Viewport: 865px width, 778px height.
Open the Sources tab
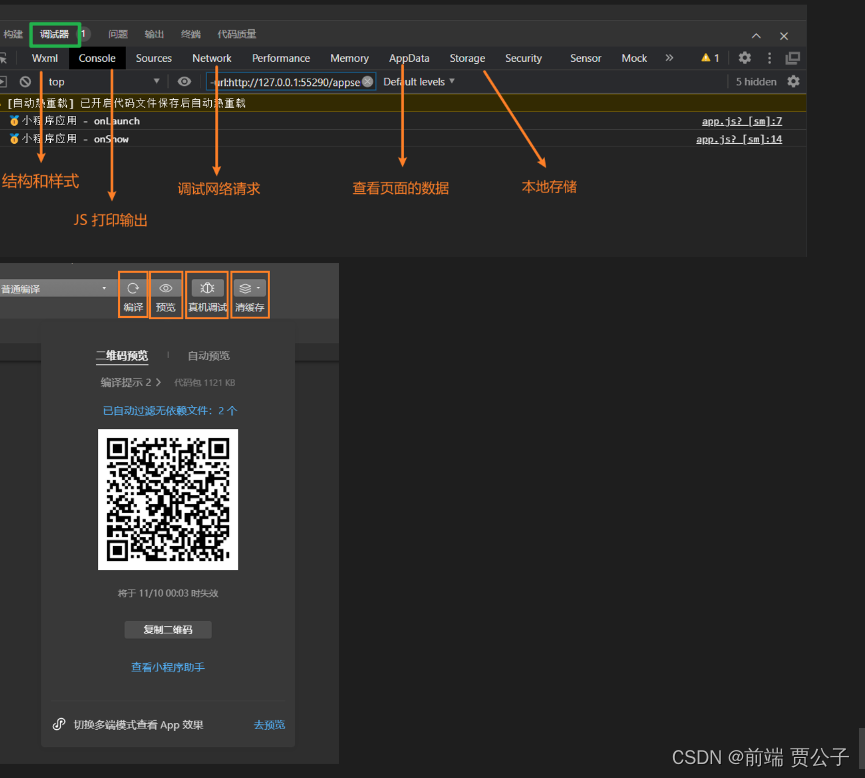tap(153, 58)
